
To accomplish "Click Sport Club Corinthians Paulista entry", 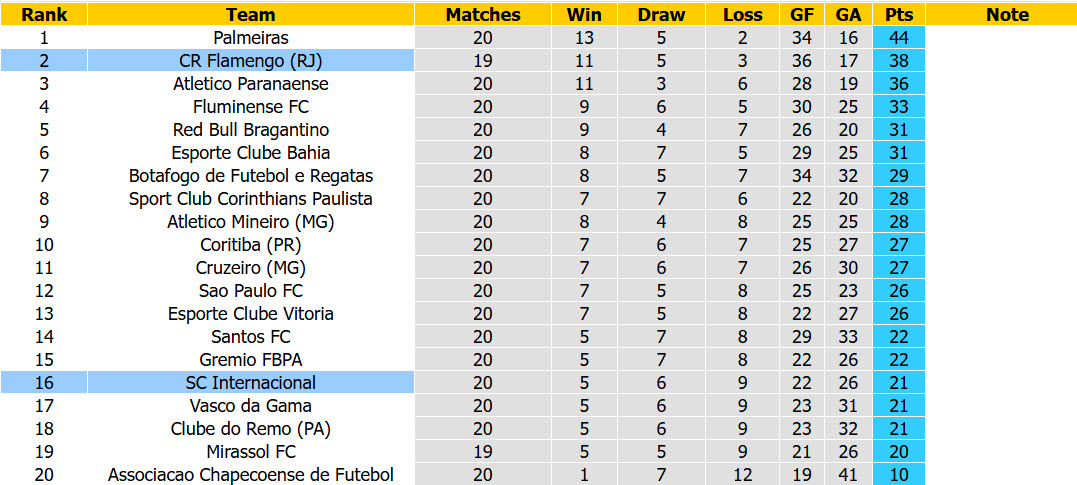I will coord(251,199).
